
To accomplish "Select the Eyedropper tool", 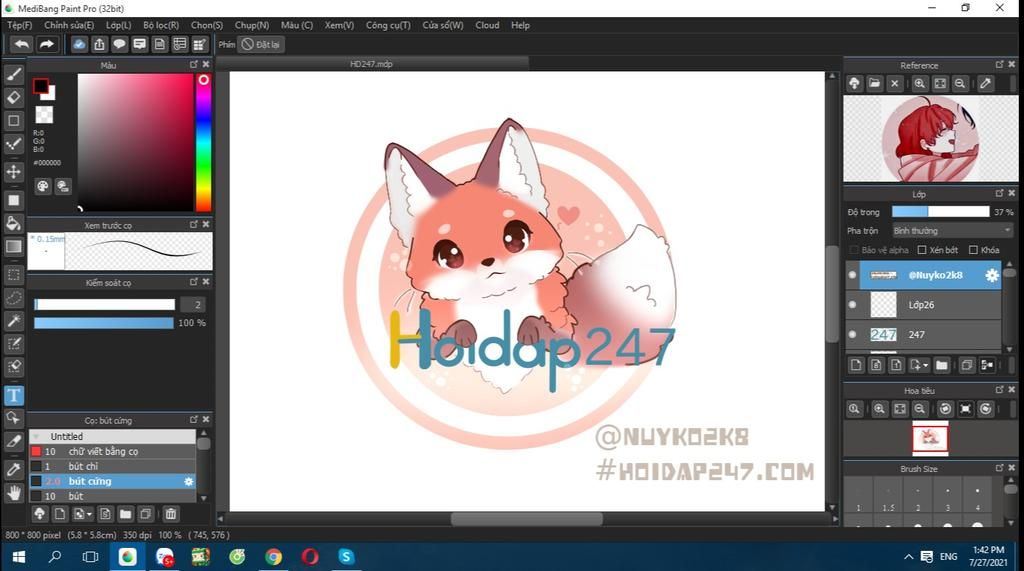I will 14,469.
